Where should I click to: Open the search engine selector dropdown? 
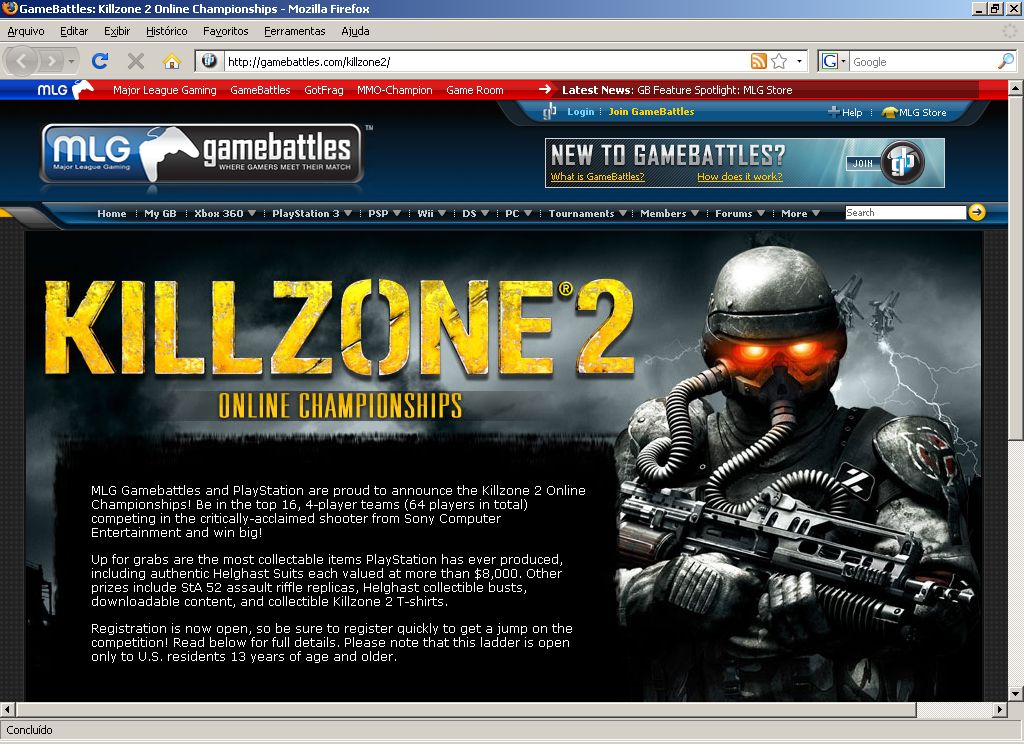coord(833,61)
